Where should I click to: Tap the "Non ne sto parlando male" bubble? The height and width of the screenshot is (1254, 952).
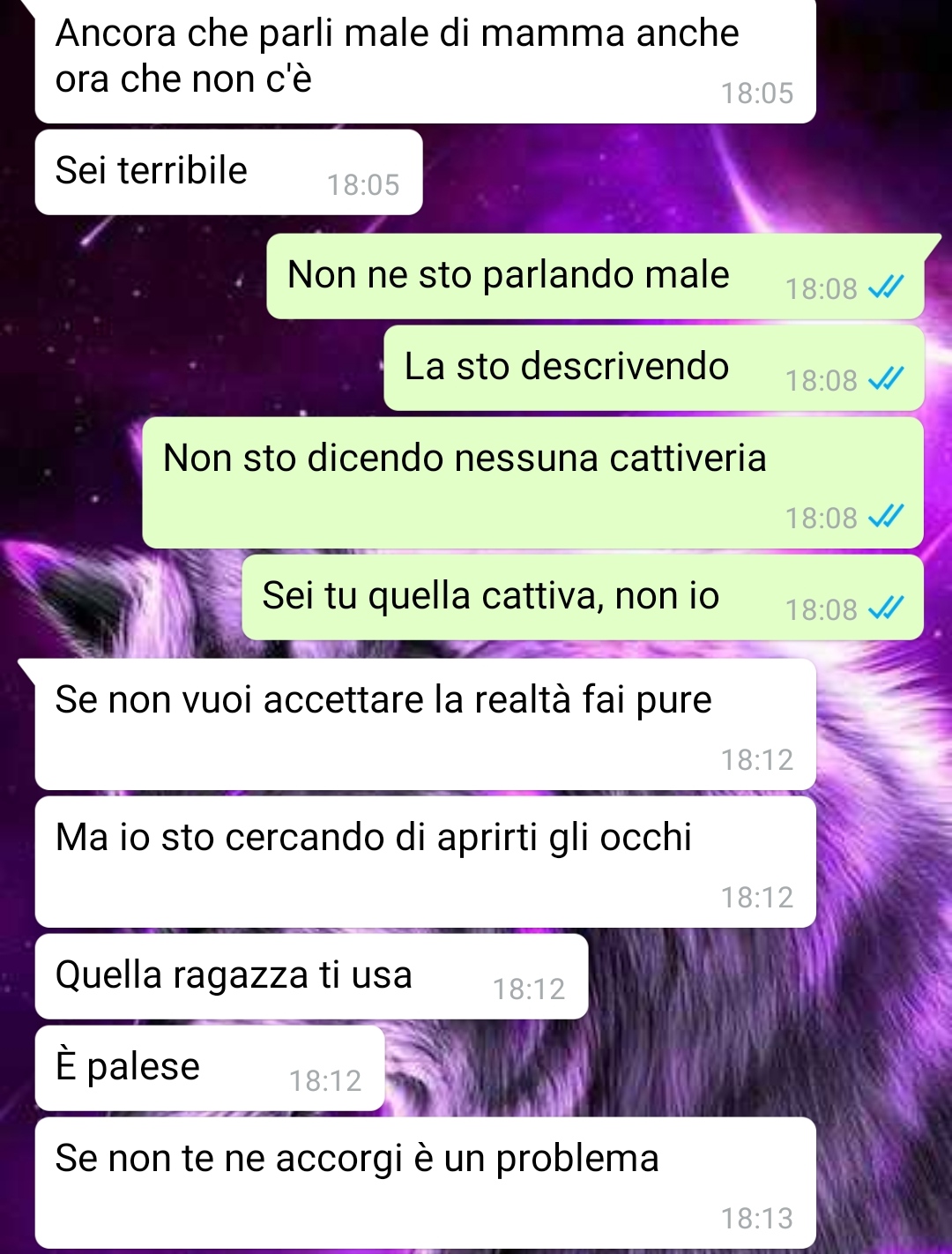595,276
